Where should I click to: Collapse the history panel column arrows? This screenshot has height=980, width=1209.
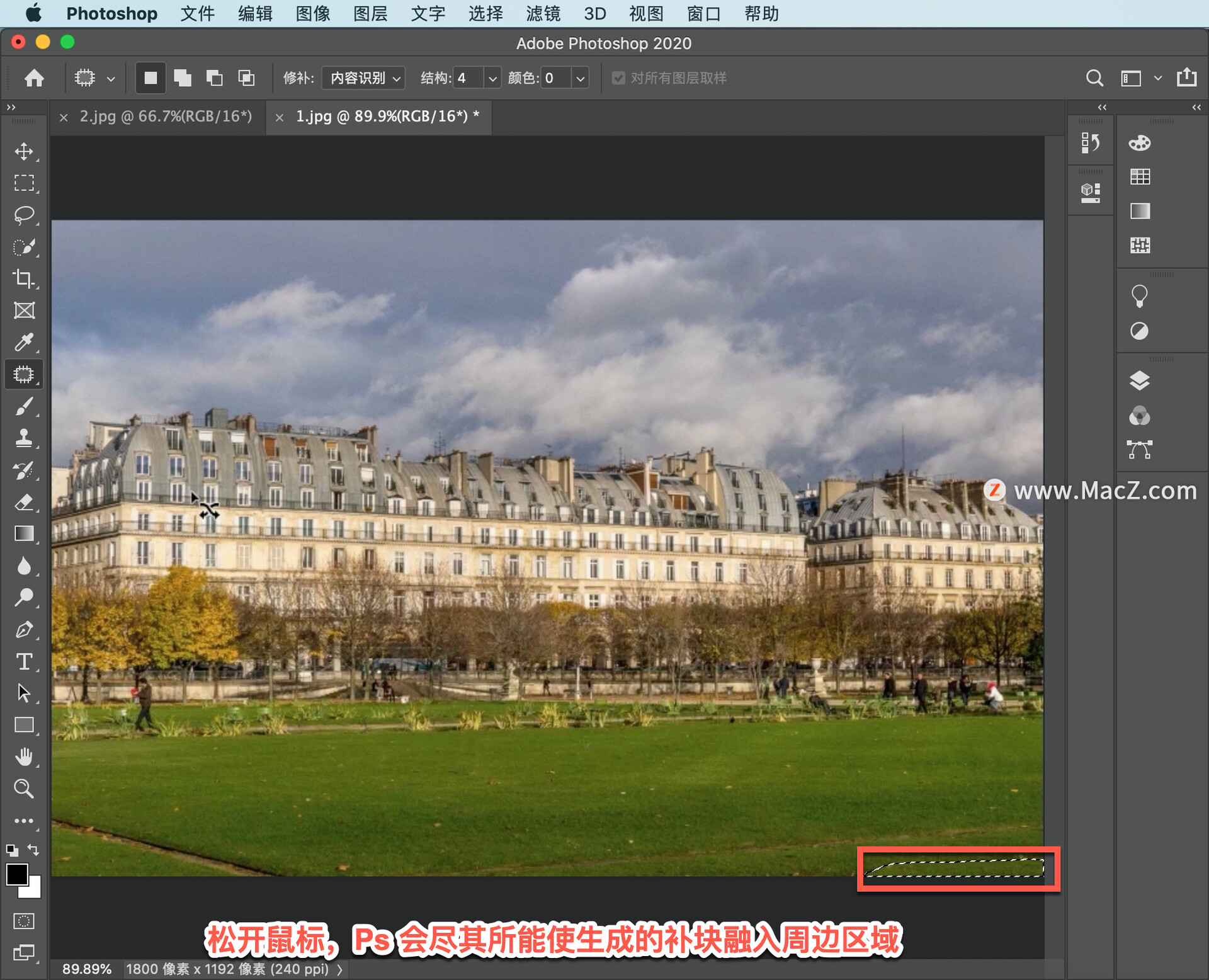pyautogui.click(x=1102, y=108)
